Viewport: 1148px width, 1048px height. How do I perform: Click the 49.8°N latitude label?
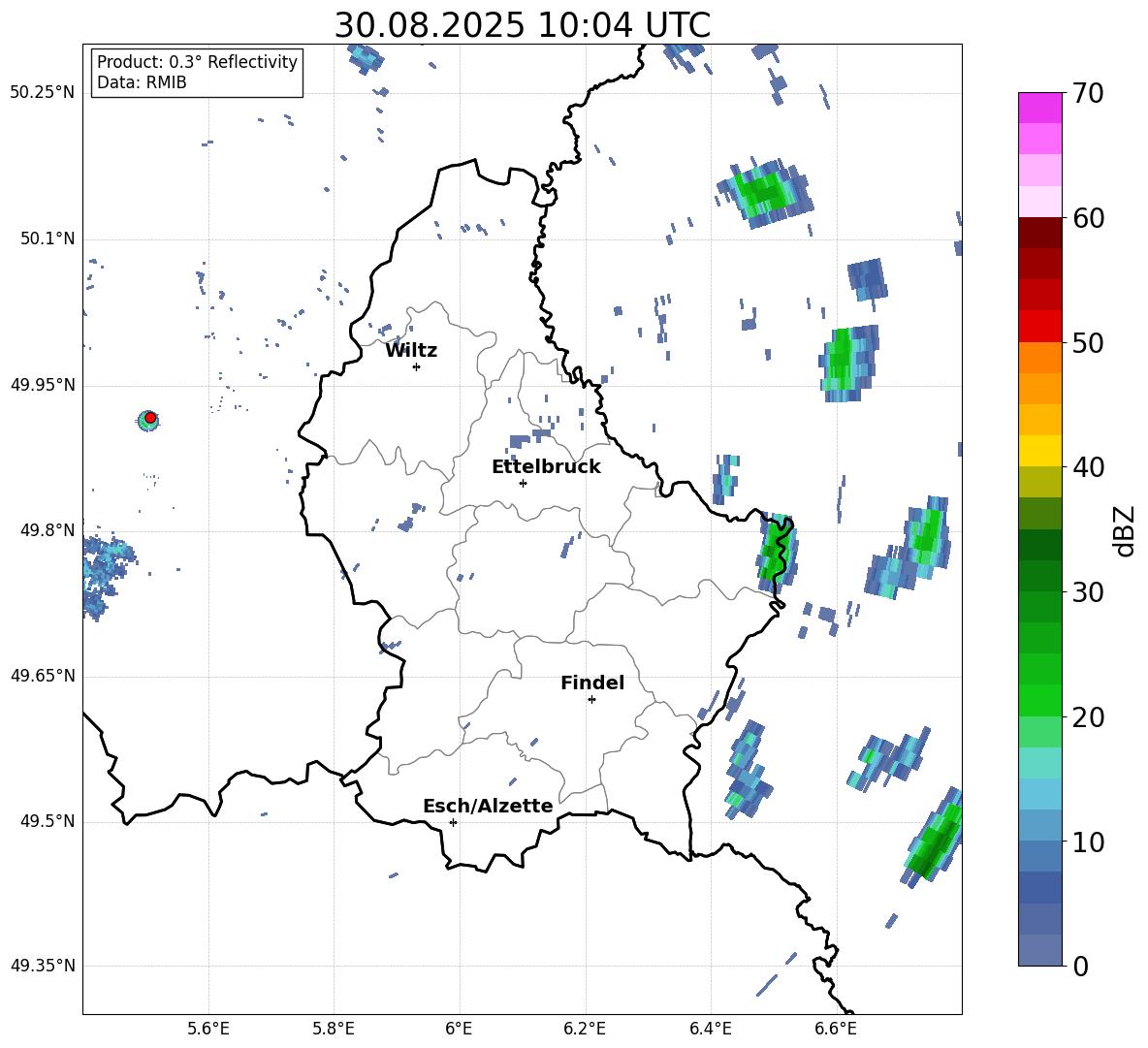47,530
